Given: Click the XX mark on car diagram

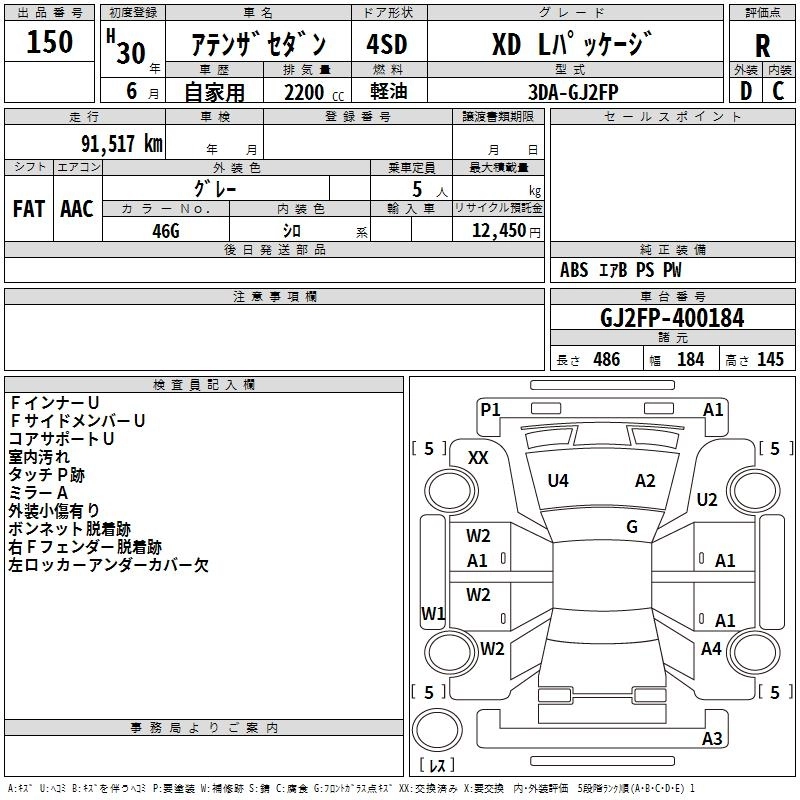Looking at the screenshot, I should pos(478,457).
